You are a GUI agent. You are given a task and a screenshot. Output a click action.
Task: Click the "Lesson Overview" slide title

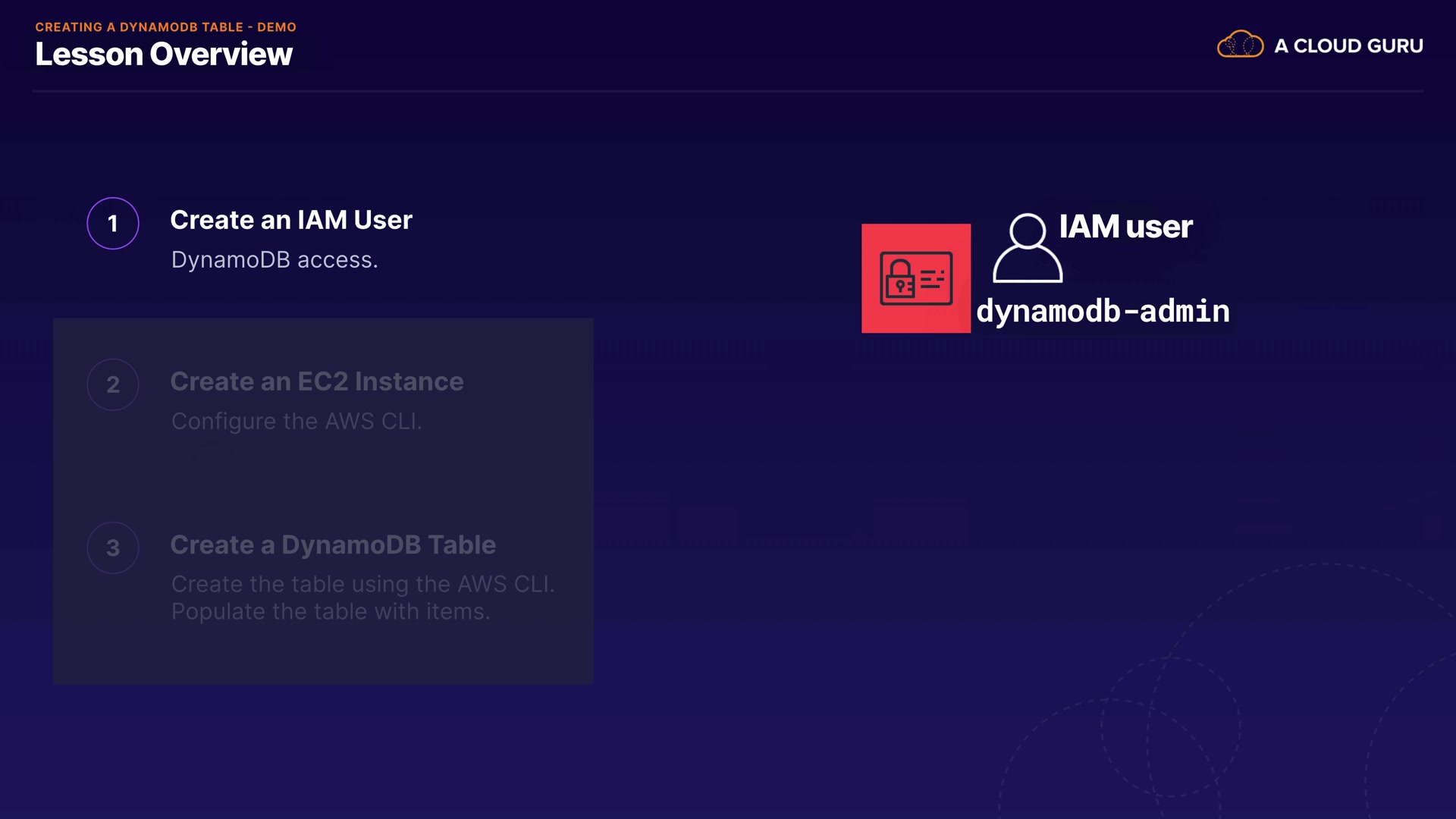[164, 55]
